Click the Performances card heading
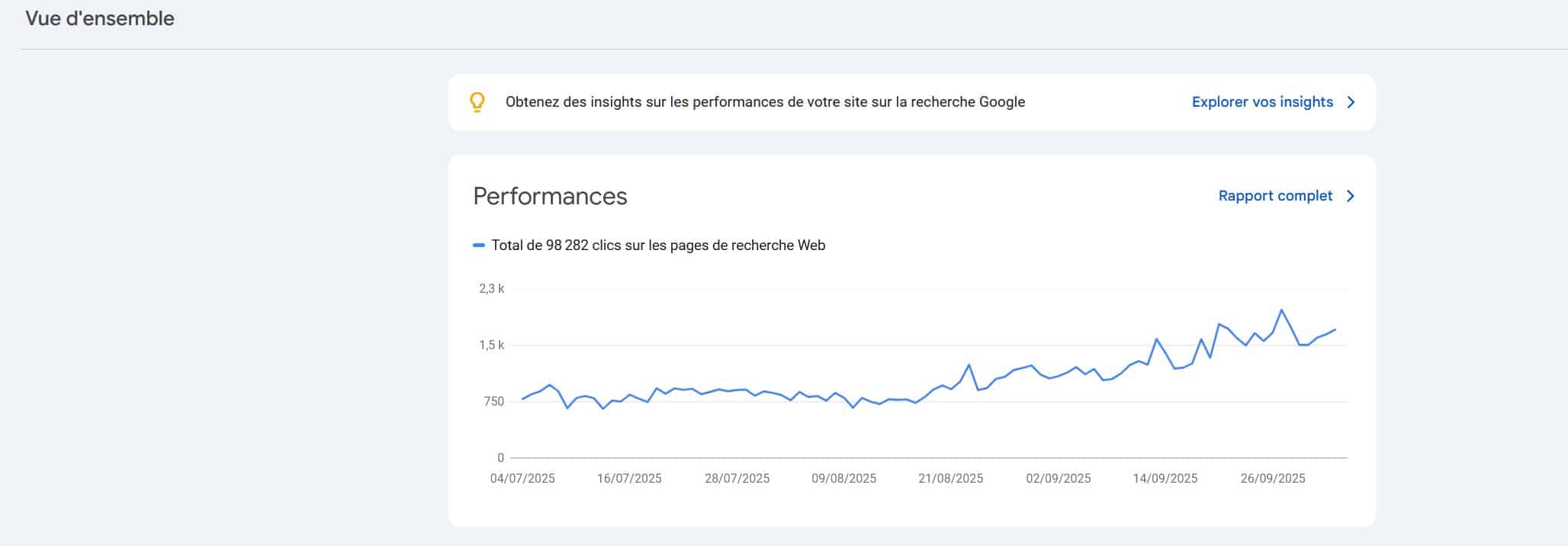Viewport: 1568px width, 546px height. tap(550, 196)
